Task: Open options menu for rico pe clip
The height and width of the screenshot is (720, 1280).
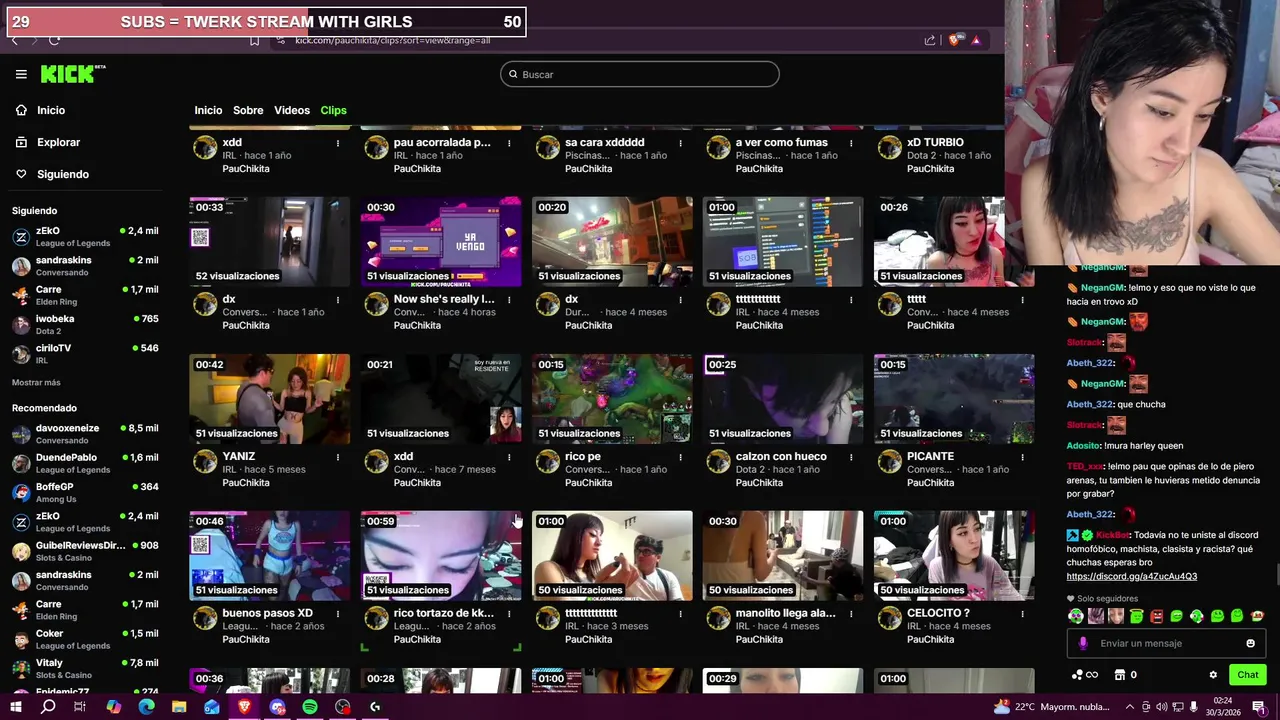Action: [x=680, y=457]
